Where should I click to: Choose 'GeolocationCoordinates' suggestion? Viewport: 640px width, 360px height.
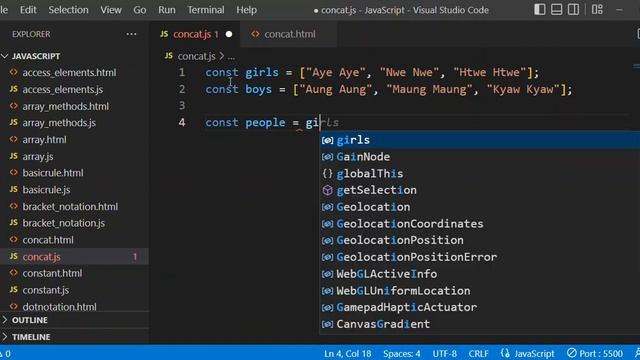[x=480, y=224]
